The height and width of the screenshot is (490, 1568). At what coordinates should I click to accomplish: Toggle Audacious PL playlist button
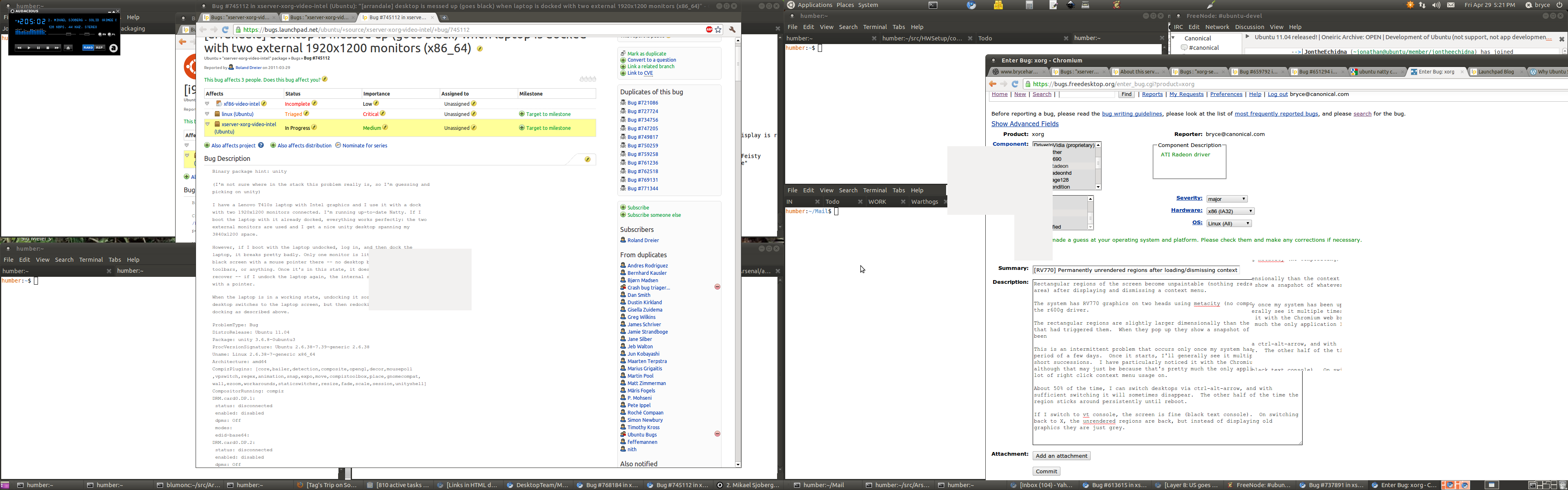click(x=109, y=35)
